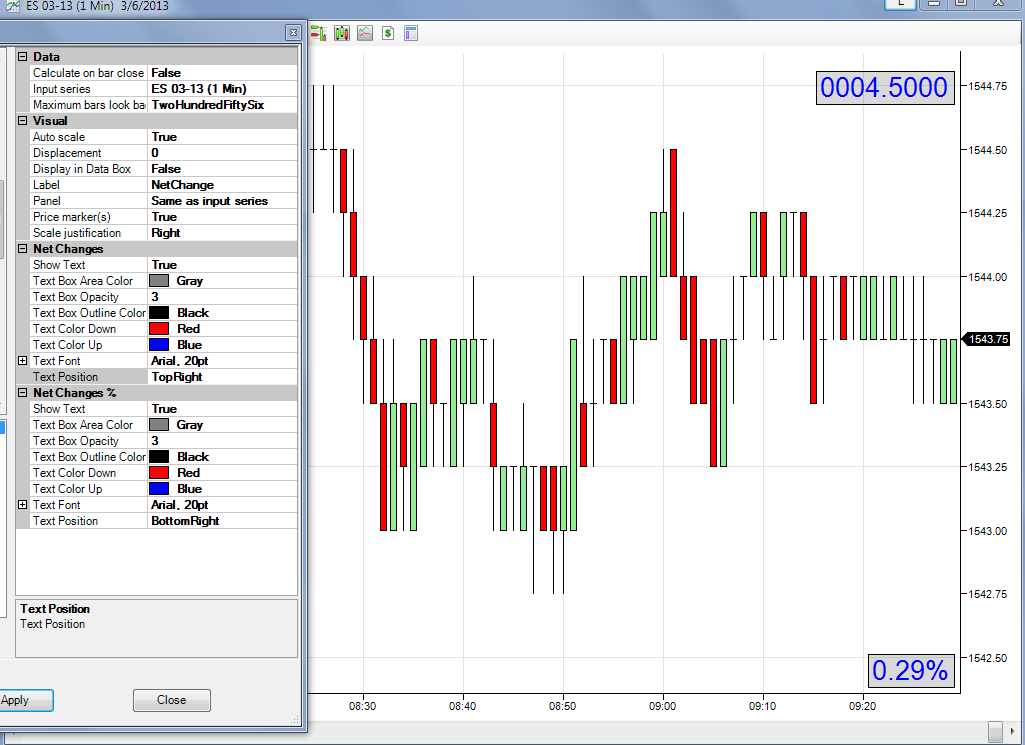Collapse the Visual section

pos(22,121)
